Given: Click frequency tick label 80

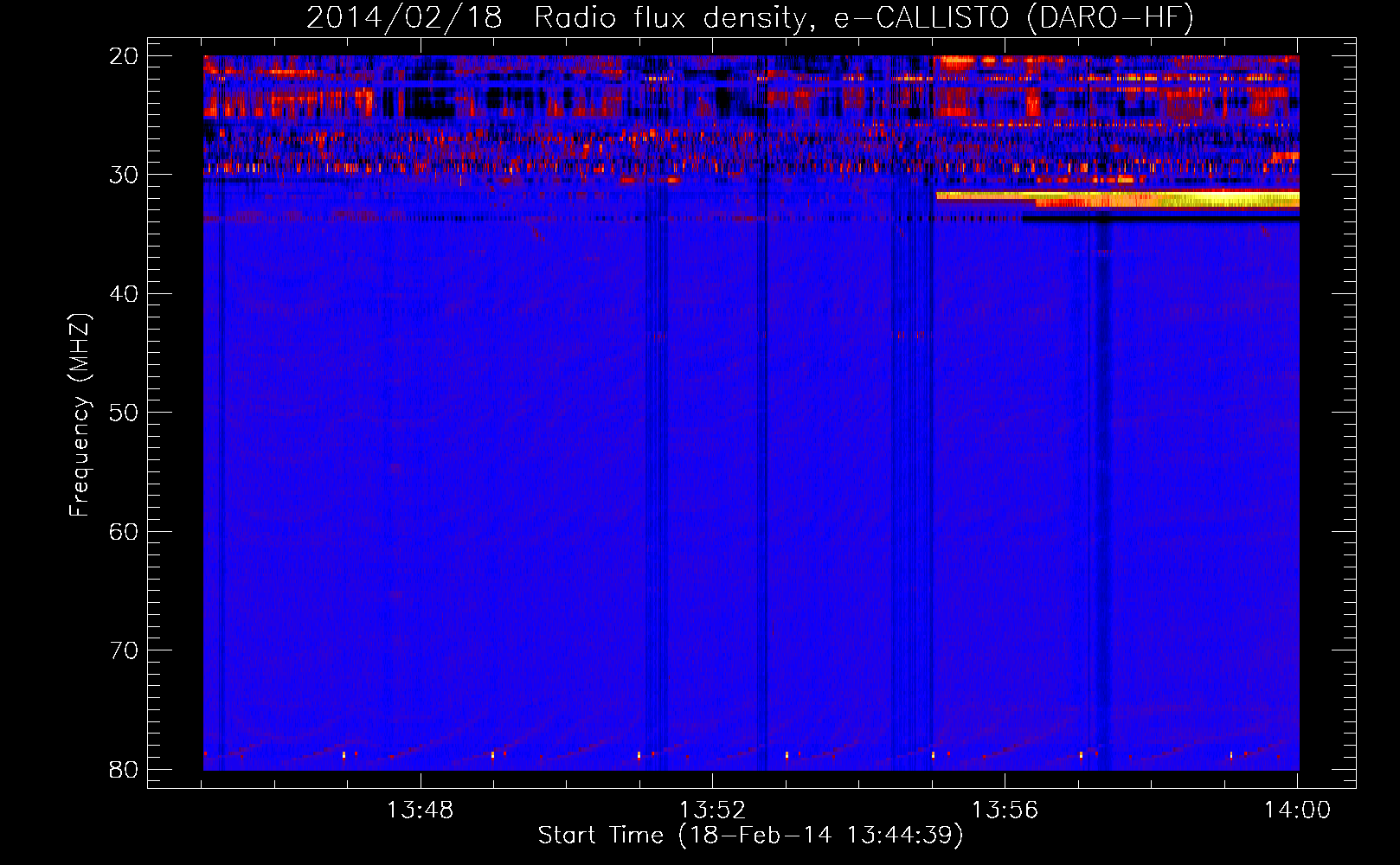Looking at the screenshot, I should pos(124,769).
